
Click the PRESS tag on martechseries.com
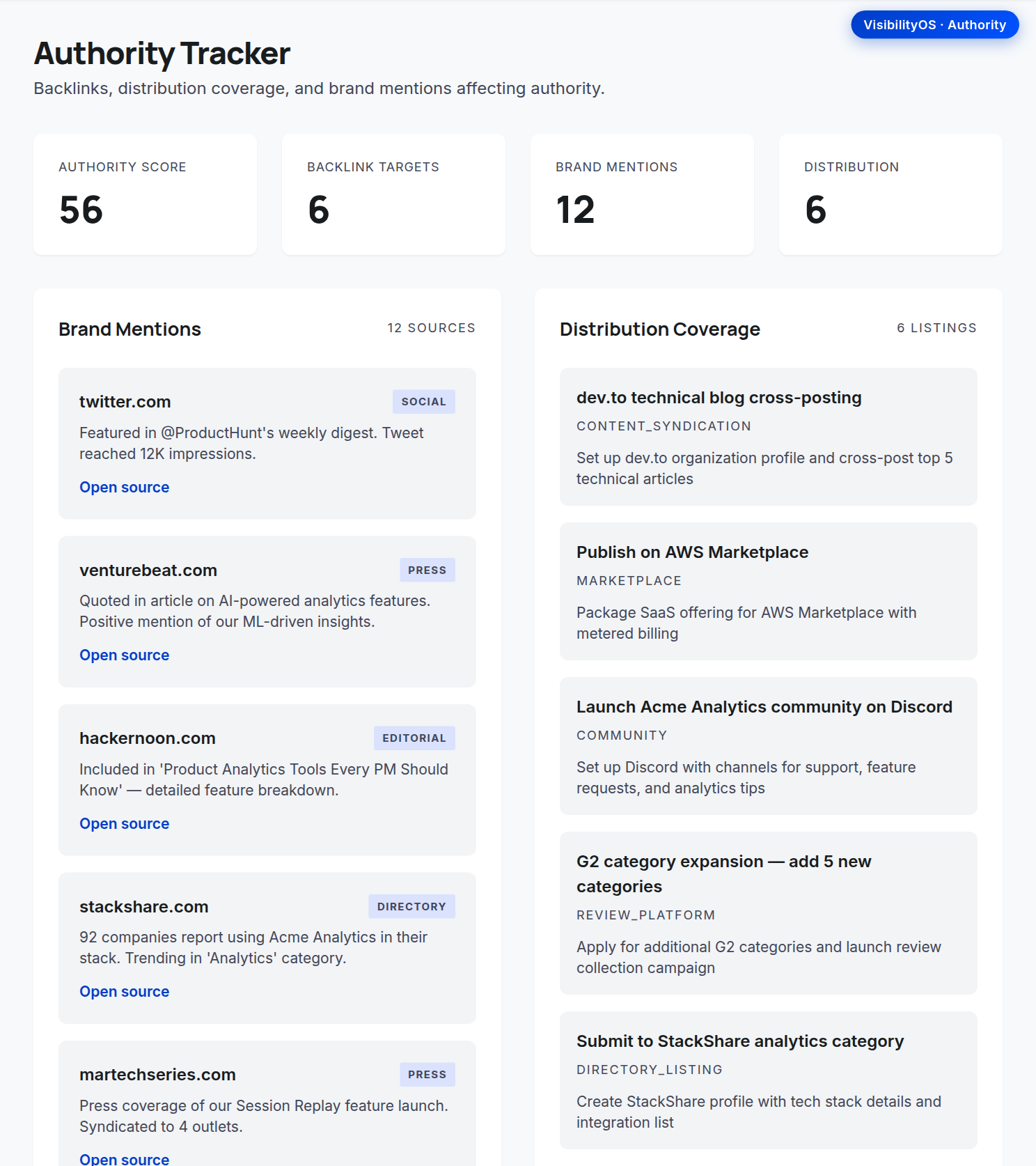[427, 1075]
